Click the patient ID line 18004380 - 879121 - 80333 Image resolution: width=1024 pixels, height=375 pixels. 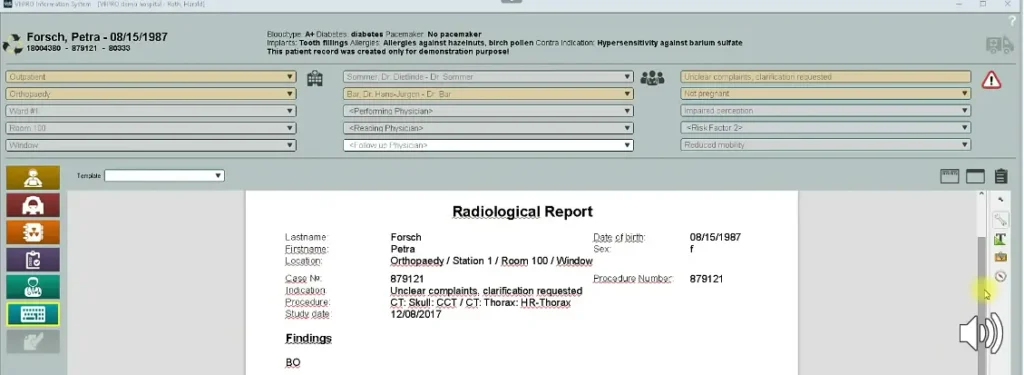[78, 48]
